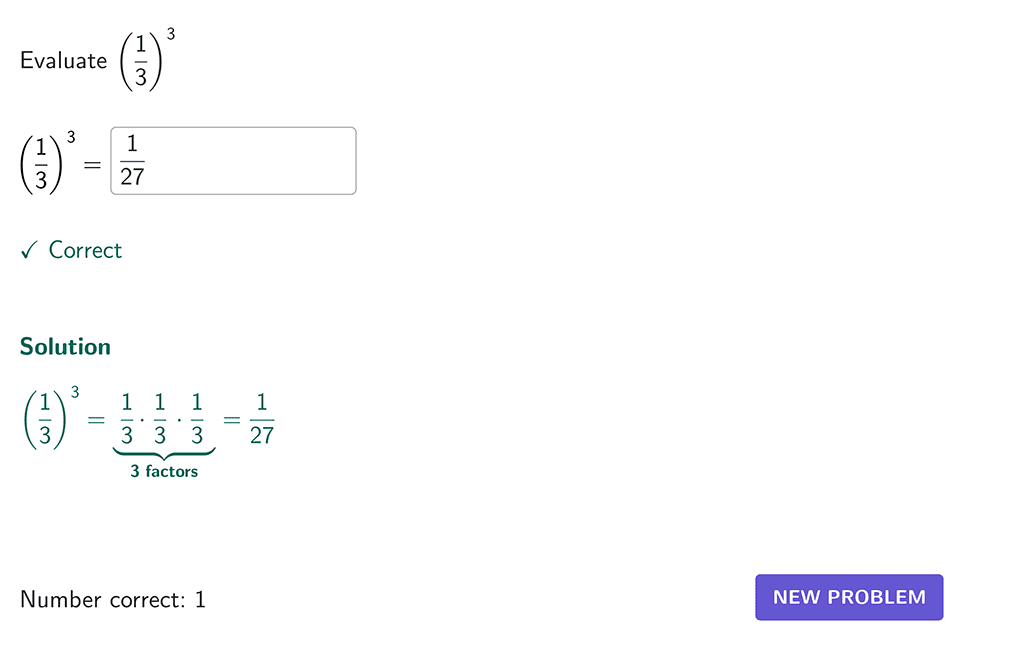Click the 3 factors label
The height and width of the screenshot is (645, 1032).
pos(164,471)
